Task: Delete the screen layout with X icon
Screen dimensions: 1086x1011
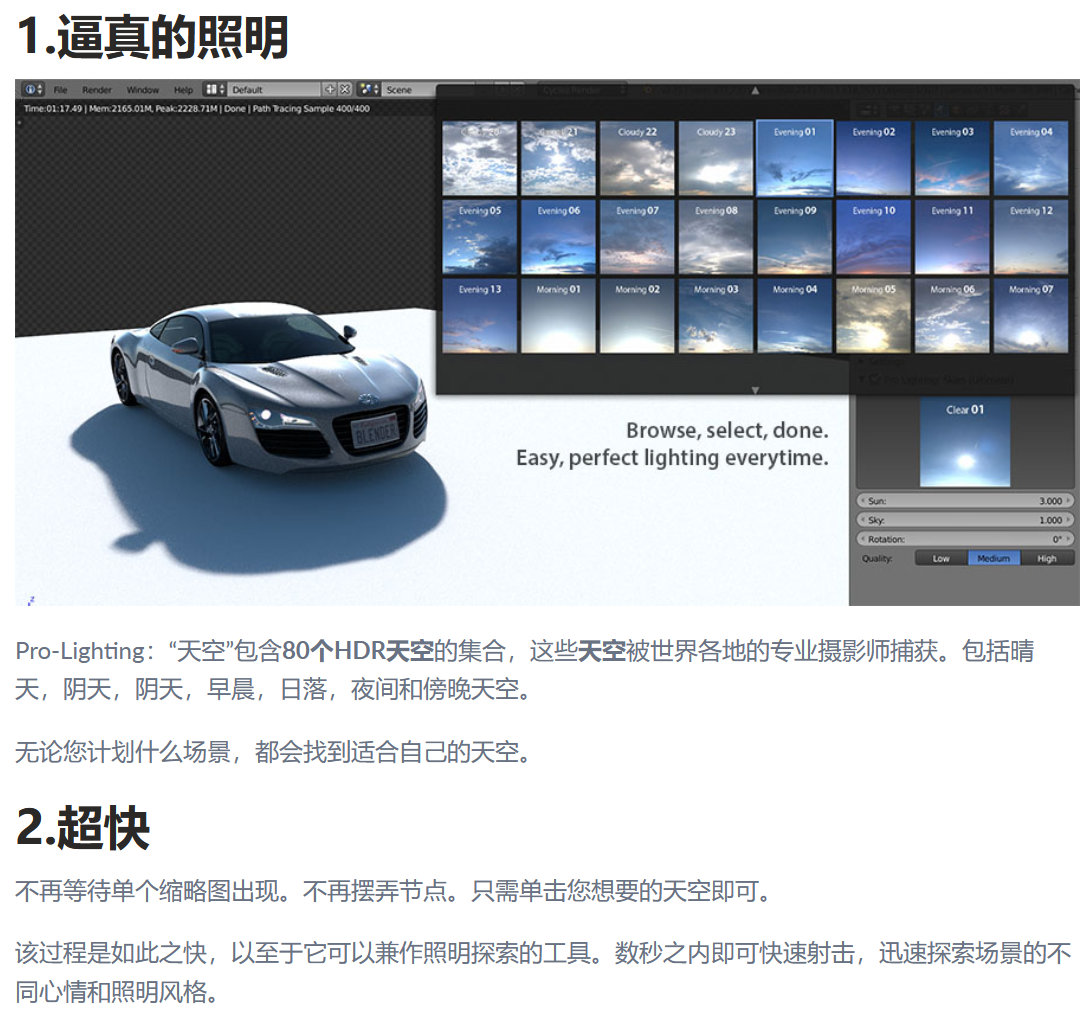Action: (345, 89)
